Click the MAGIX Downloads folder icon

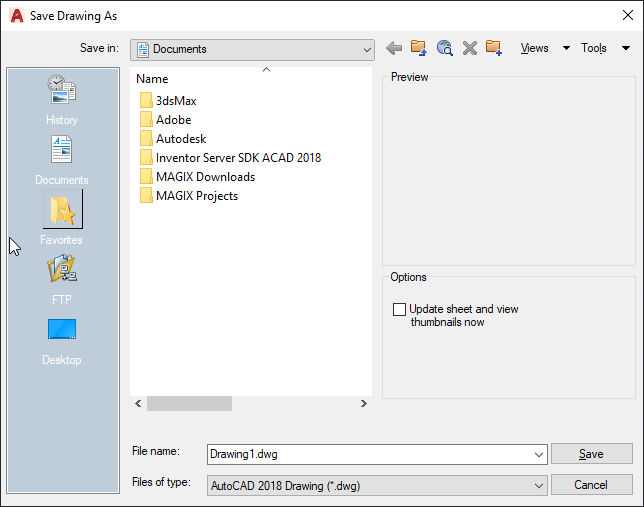(x=146, y=177)
